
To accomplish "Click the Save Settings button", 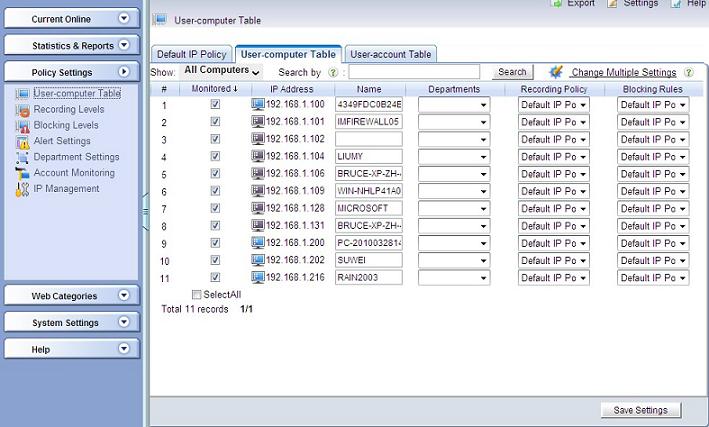I will [640, 410].
